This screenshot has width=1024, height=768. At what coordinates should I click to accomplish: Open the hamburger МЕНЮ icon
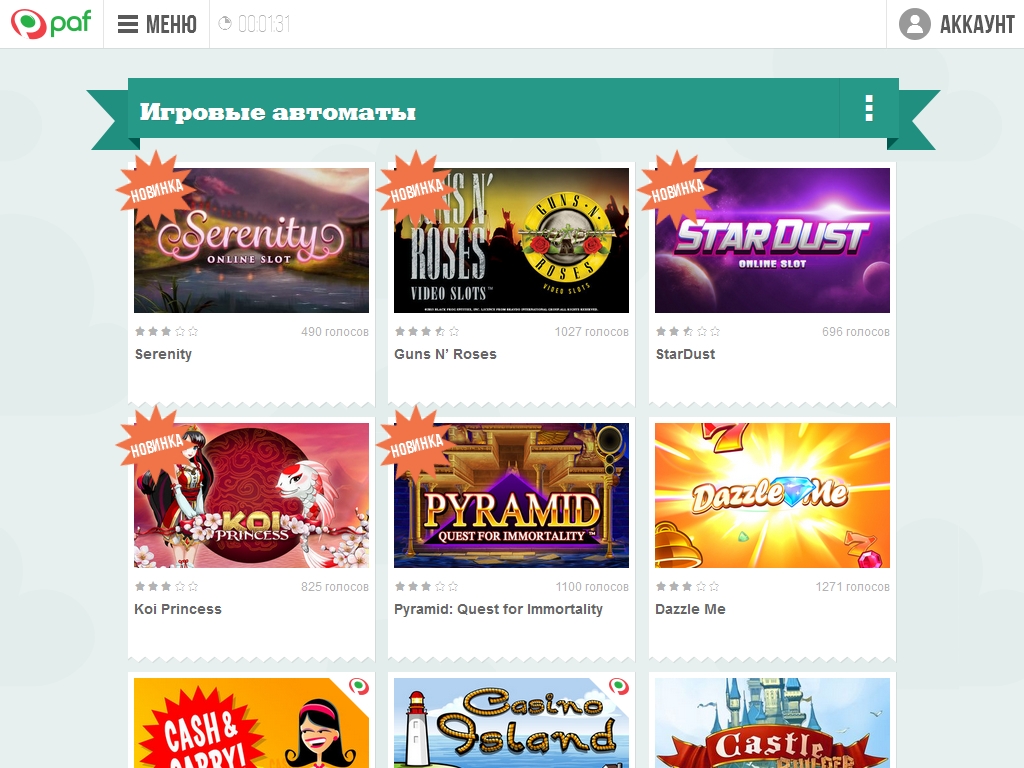tap(127, 24)
